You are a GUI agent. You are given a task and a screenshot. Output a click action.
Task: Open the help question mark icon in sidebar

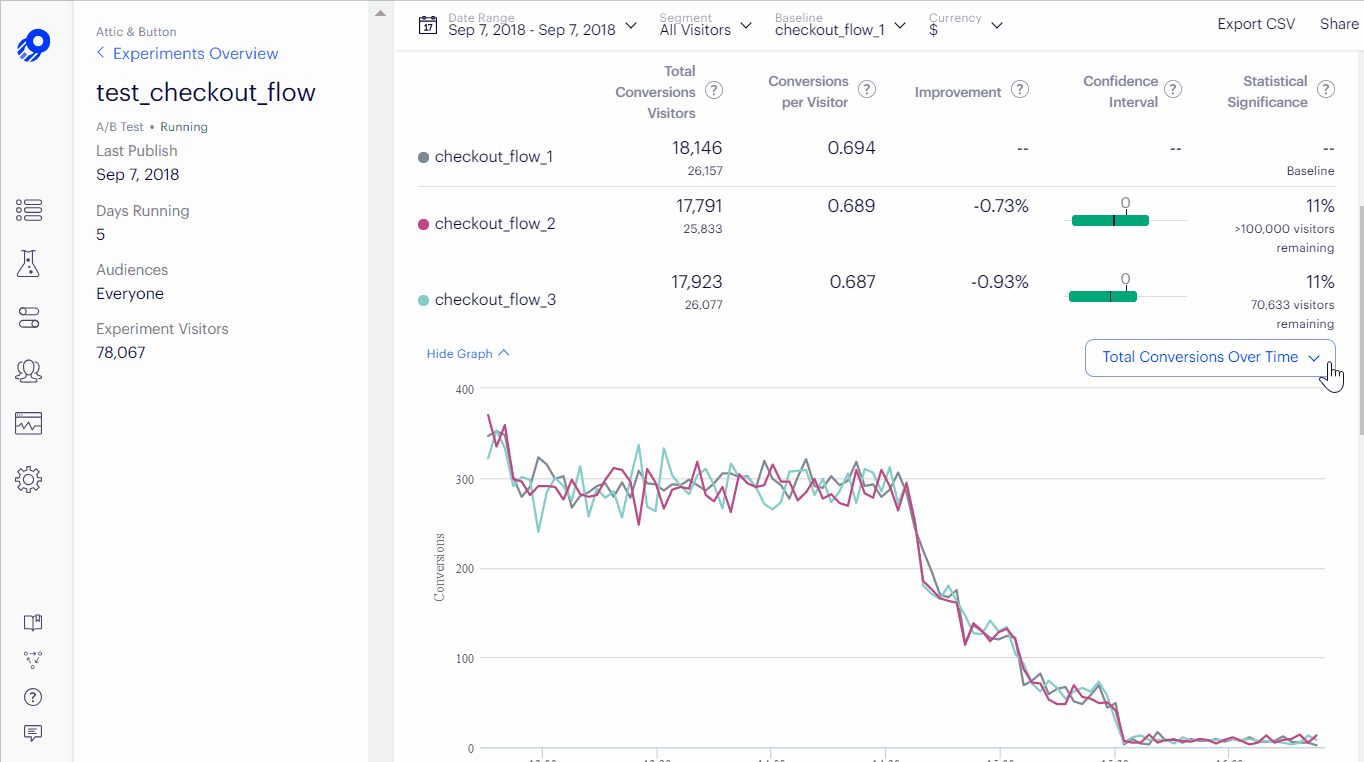click(x=33, y=697)
